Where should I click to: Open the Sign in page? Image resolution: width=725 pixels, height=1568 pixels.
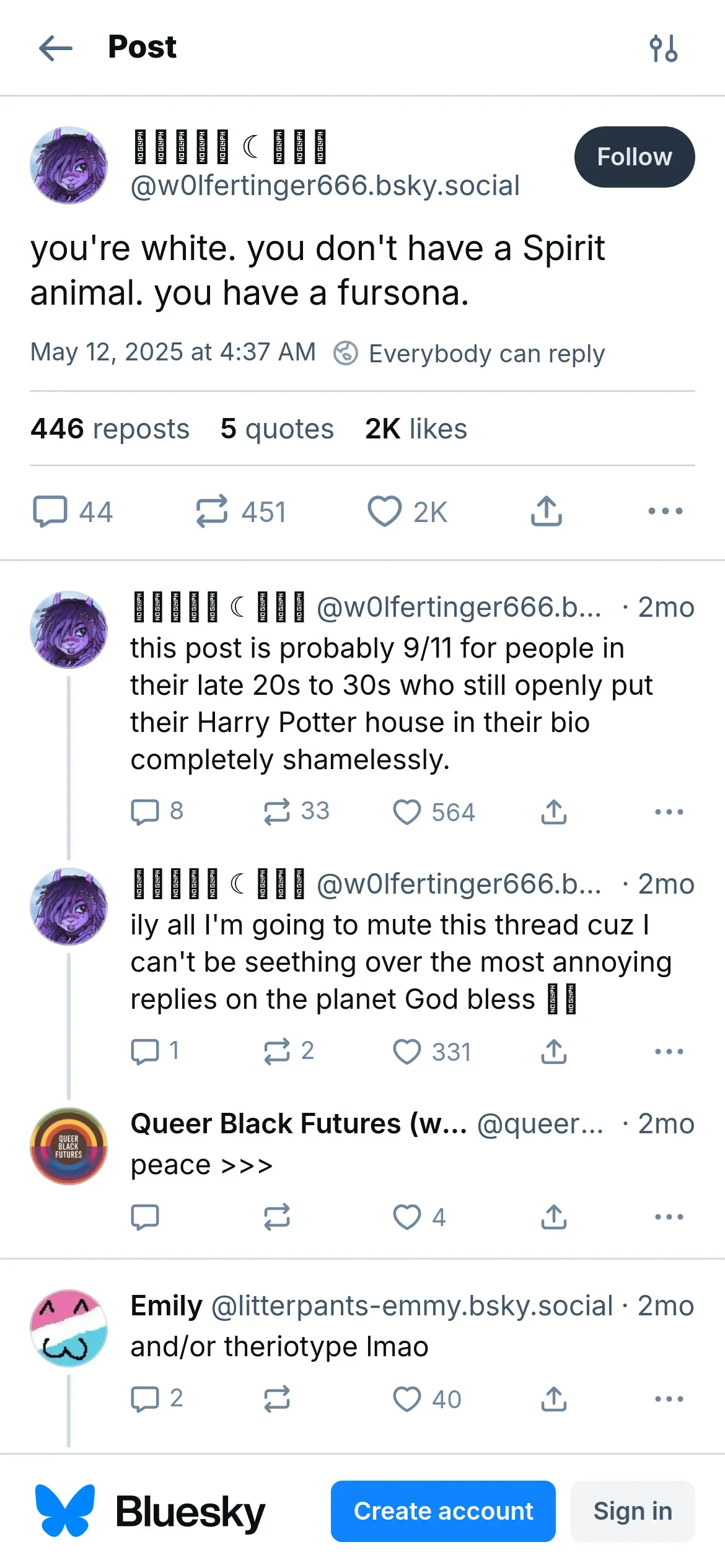click(632, 1511)
